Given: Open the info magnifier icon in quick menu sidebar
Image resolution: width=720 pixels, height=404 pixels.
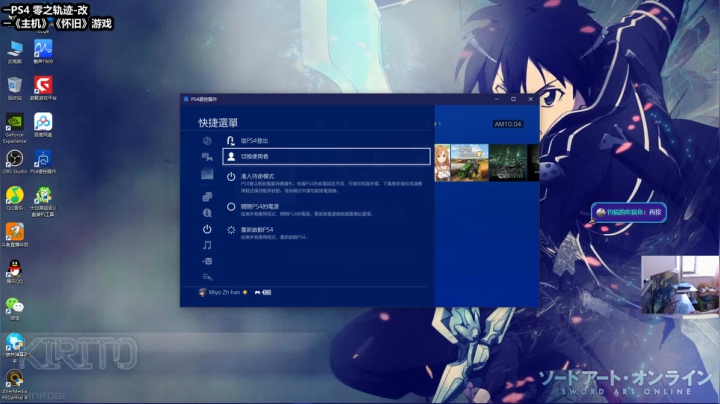Looking at the screenshot, I should [207, 213].
